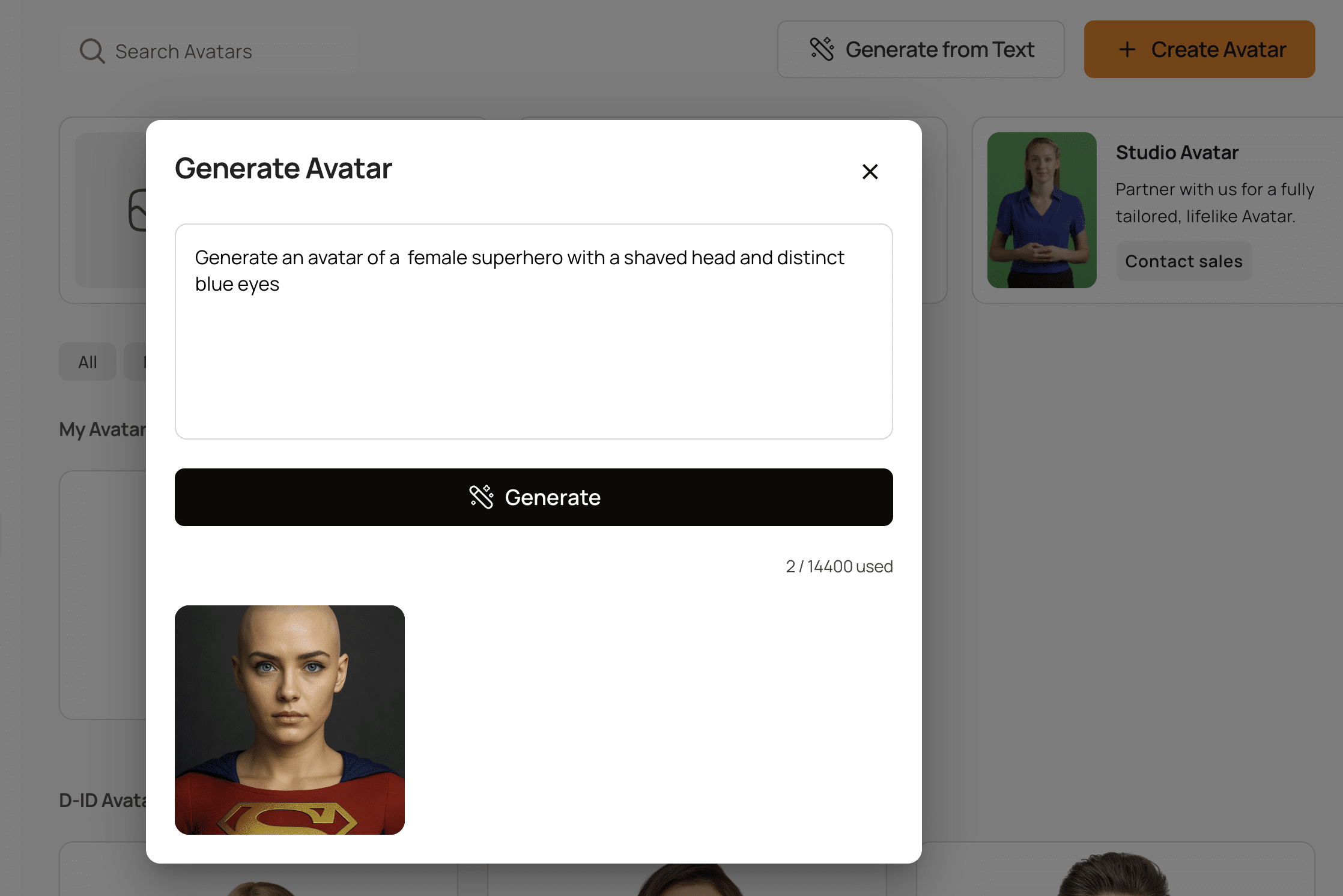Click the Generate Avatar dialog title
Viewport: 1343px width, 896px height.
click(283, 168)
